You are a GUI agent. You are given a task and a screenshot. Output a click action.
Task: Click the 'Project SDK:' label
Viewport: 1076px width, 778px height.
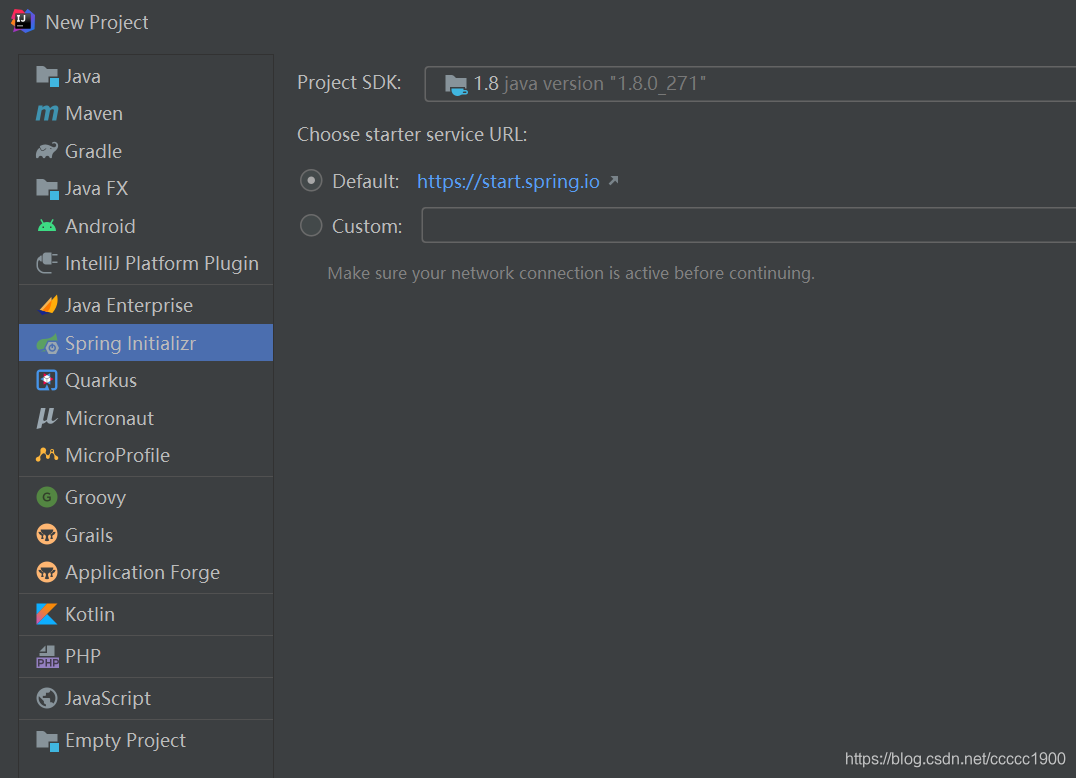[x=349, y=82]
